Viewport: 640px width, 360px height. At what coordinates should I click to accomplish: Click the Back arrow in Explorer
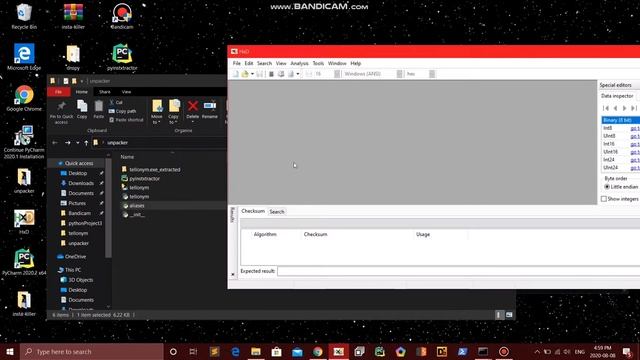[x=55, y=142]
